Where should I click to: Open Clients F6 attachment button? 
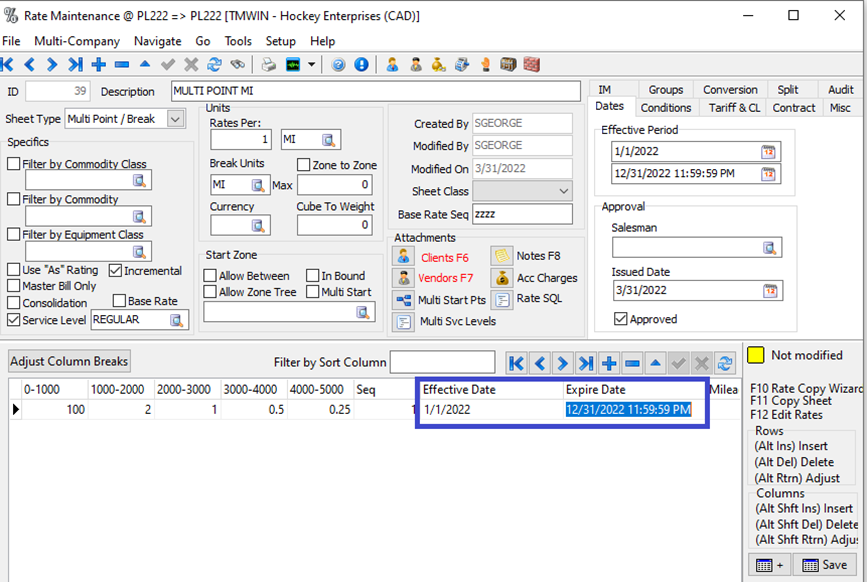[x=404, y=257]
